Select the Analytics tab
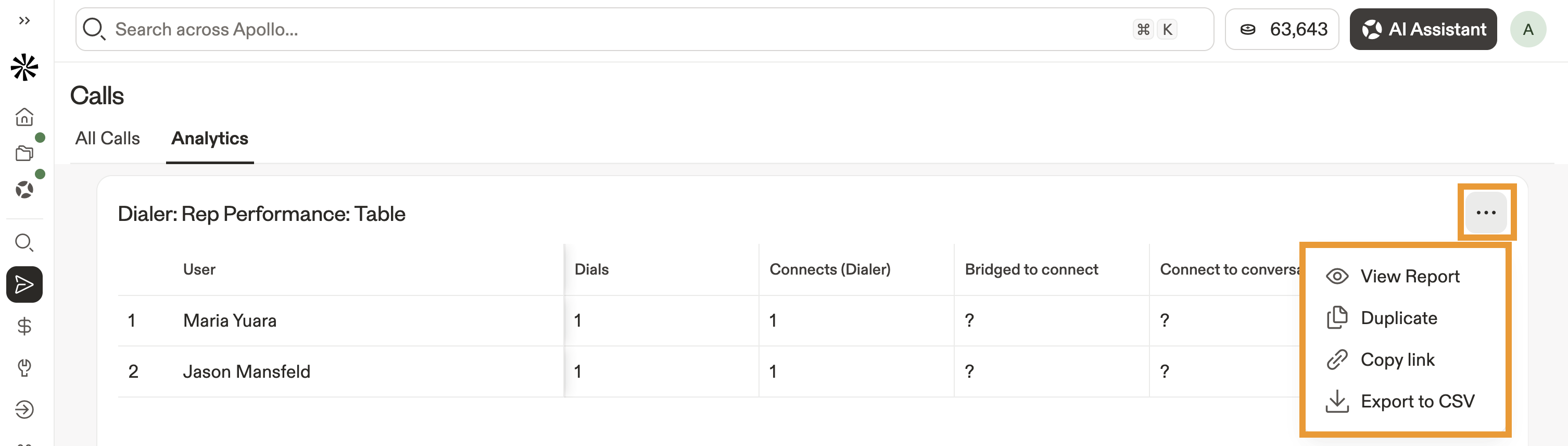The image size is (1568, 446). click(209, 138)
